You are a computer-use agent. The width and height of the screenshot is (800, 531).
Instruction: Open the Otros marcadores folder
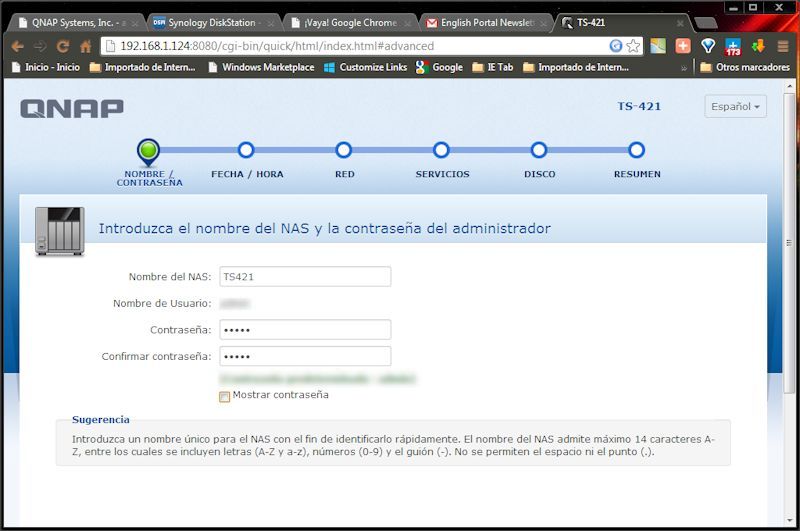point(745,67)
